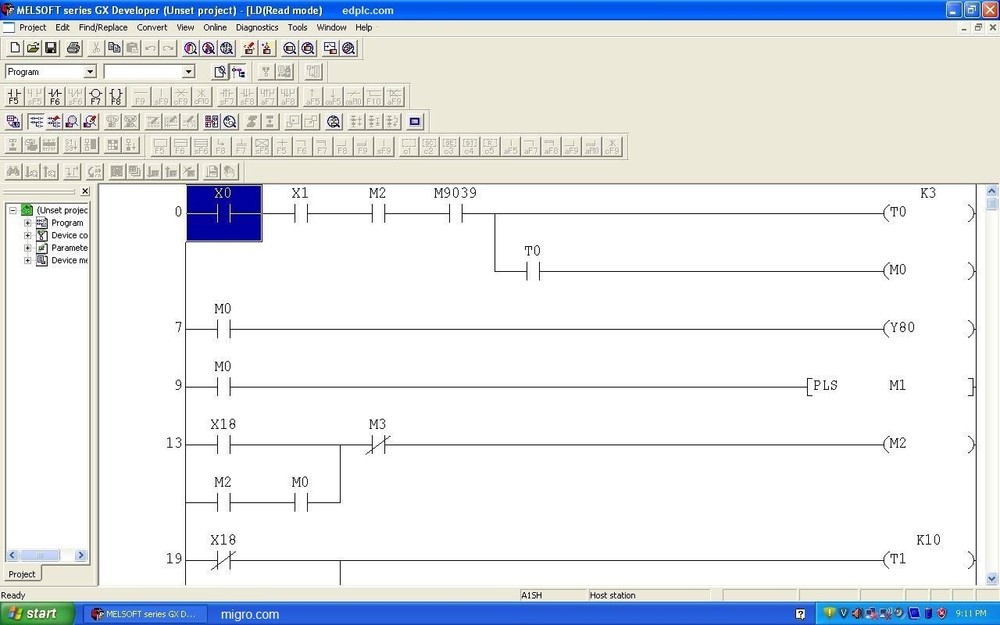This screenshot has height=625, width=1000.
Task: Click the New project icon
Action: (14, 47)
